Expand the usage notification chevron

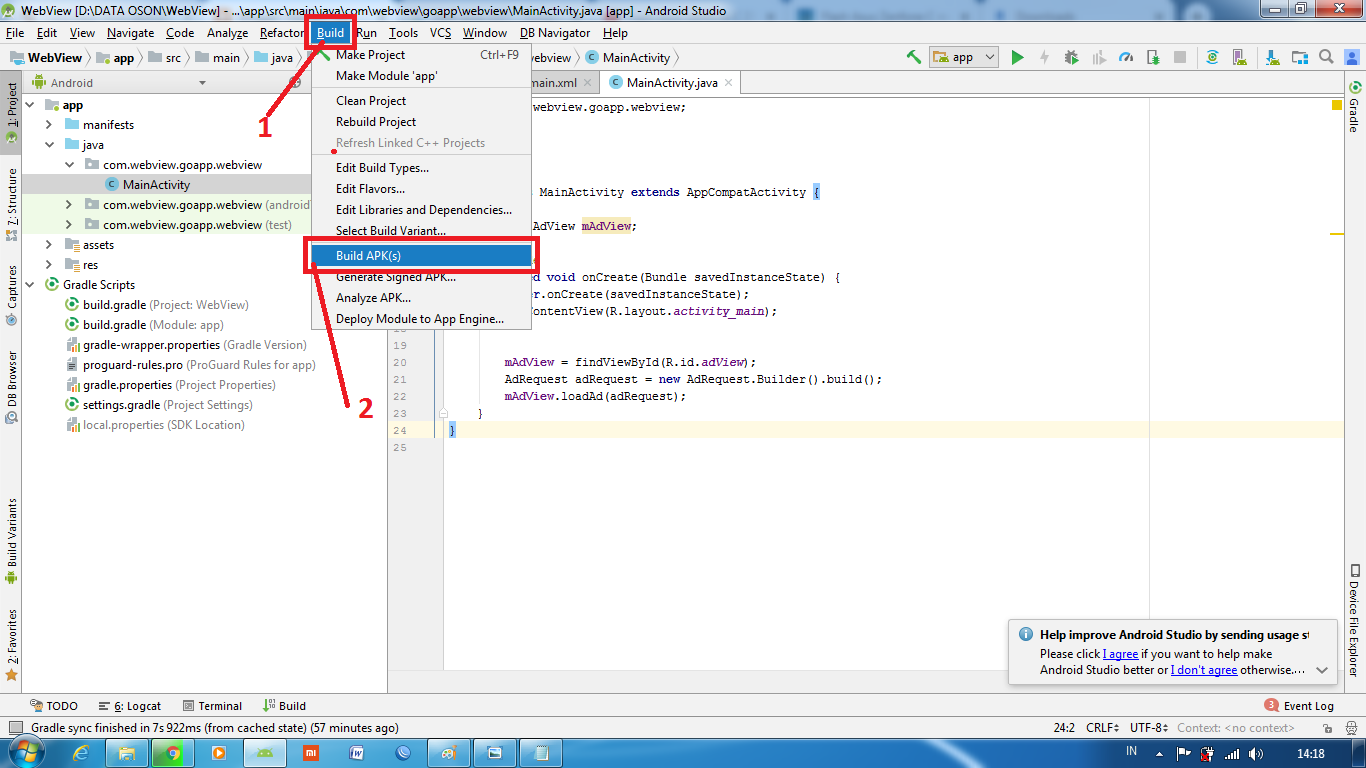coord(1322,670)
